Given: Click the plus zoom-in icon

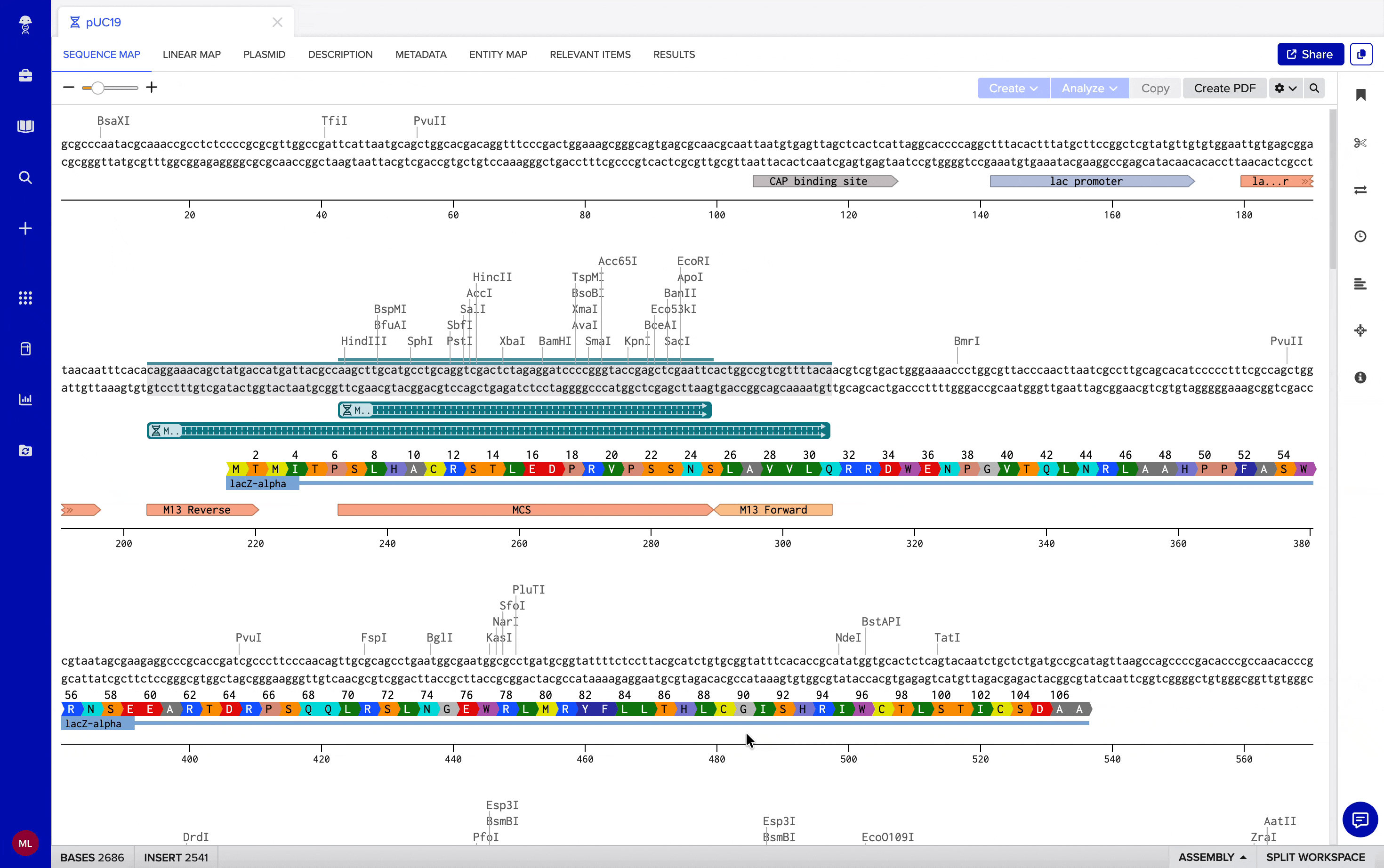Looking at the screenshot, I should click(152, 87).
